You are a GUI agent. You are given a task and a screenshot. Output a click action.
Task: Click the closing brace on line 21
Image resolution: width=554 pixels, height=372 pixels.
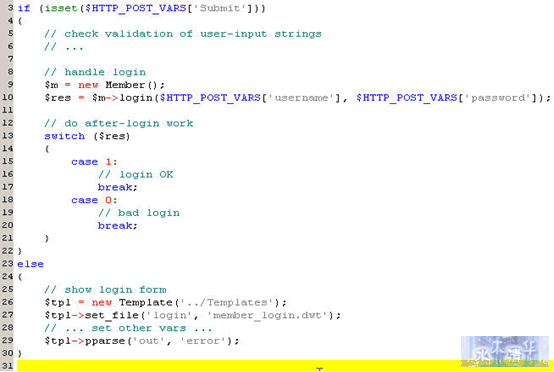pos(47,238)
